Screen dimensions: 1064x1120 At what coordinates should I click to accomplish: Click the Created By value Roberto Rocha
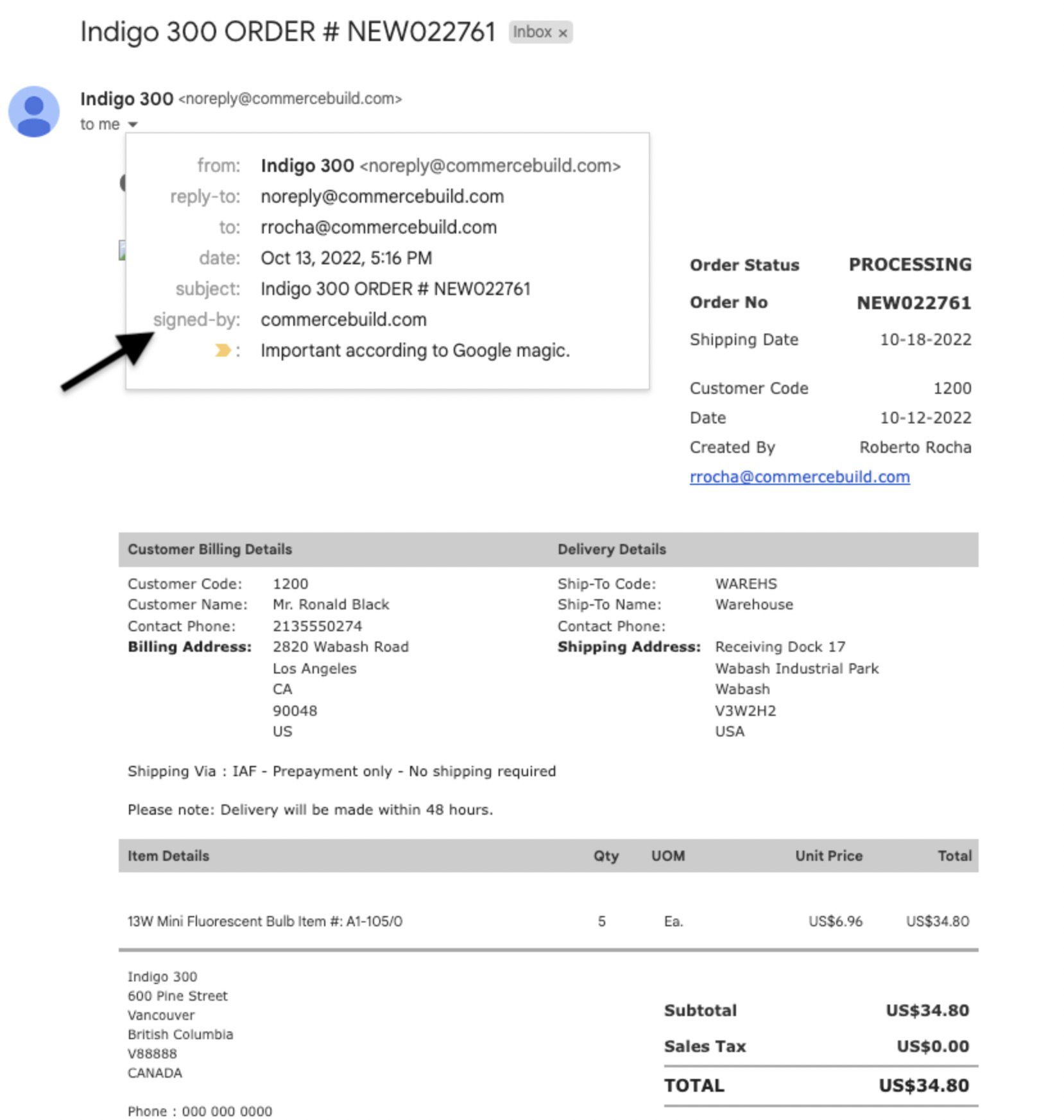point(915,447)
